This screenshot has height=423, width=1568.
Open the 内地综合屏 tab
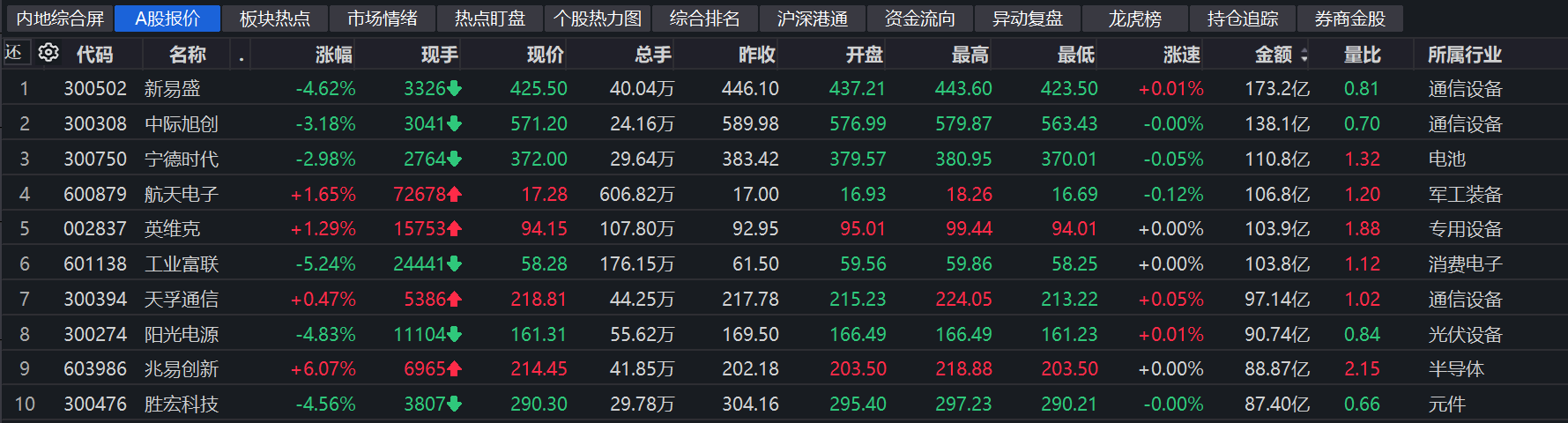(60, 19)
